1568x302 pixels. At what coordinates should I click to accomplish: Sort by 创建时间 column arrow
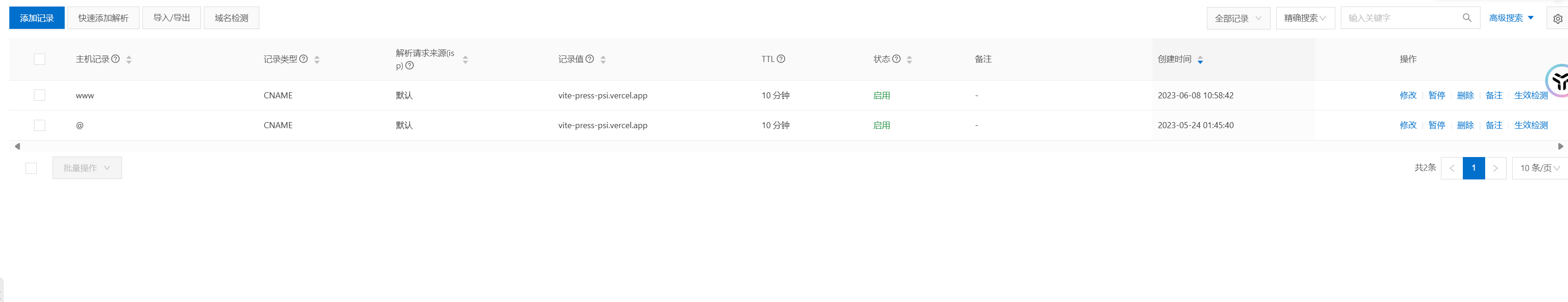(x=1200, y=60)
